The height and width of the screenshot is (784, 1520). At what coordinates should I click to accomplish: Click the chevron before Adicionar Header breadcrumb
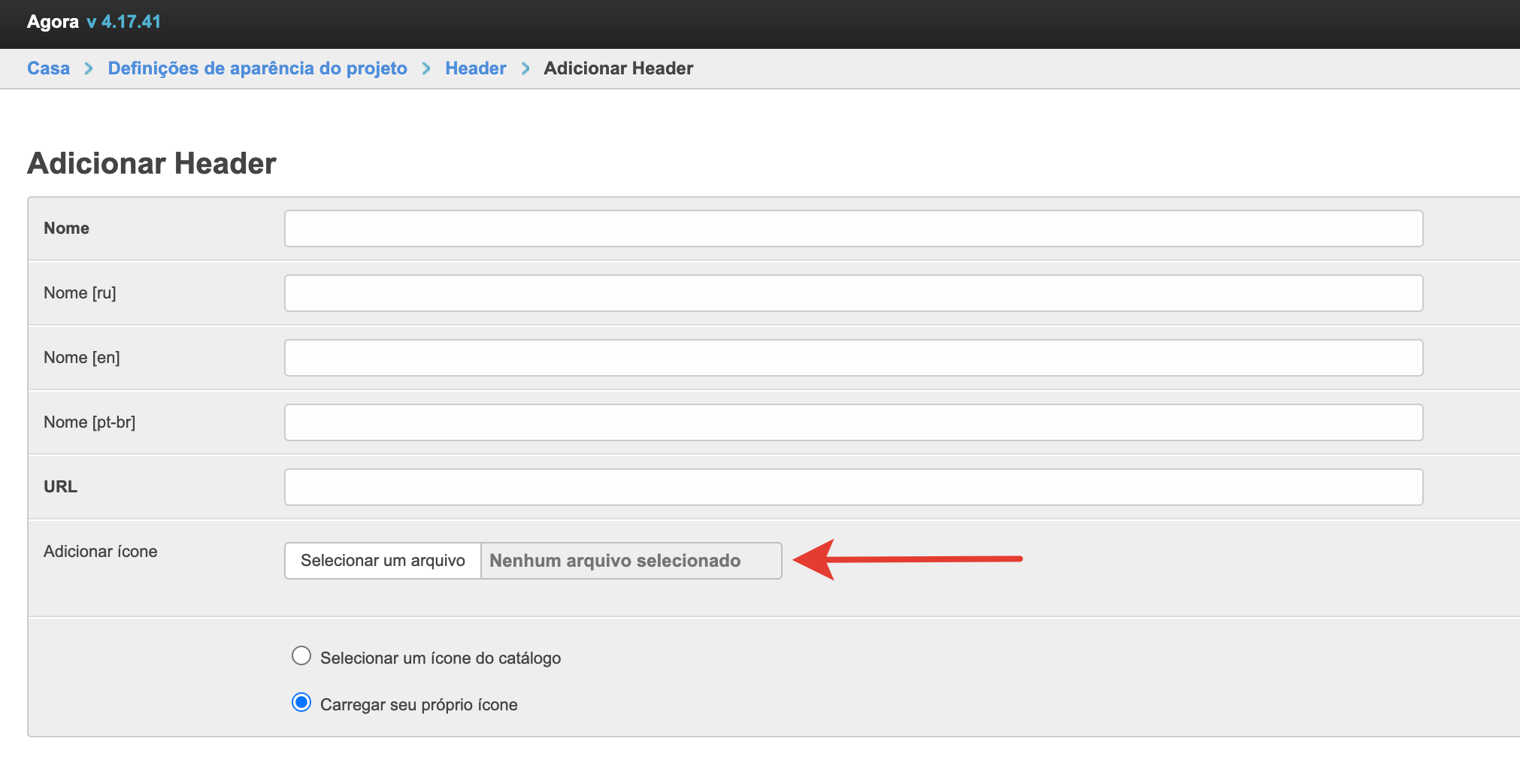coord(525,68)
